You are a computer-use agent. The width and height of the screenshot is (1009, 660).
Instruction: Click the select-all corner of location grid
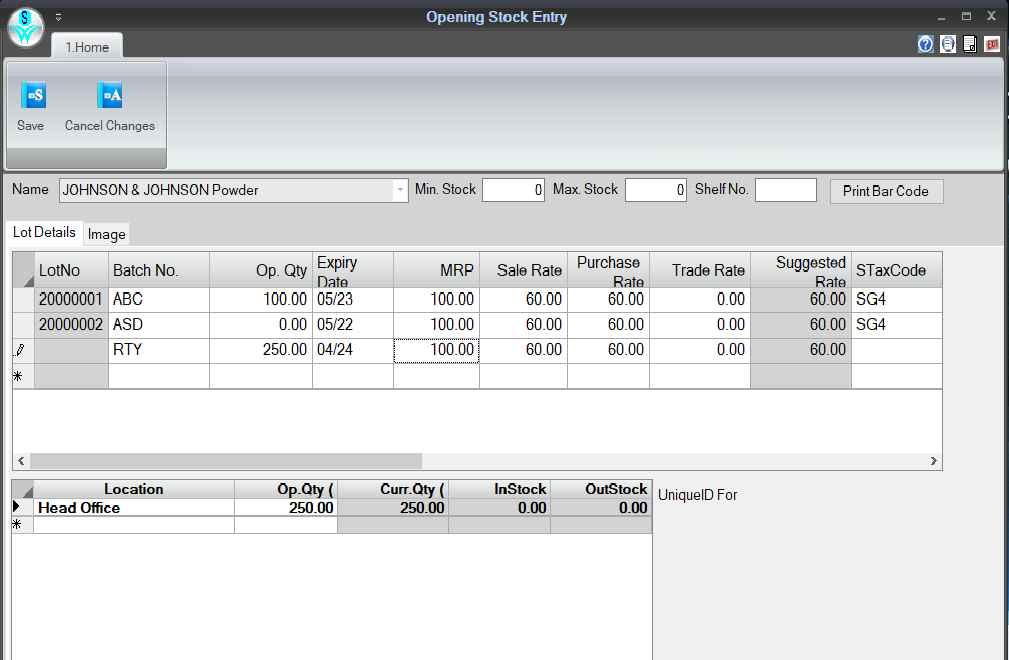[x=23, y=489]
